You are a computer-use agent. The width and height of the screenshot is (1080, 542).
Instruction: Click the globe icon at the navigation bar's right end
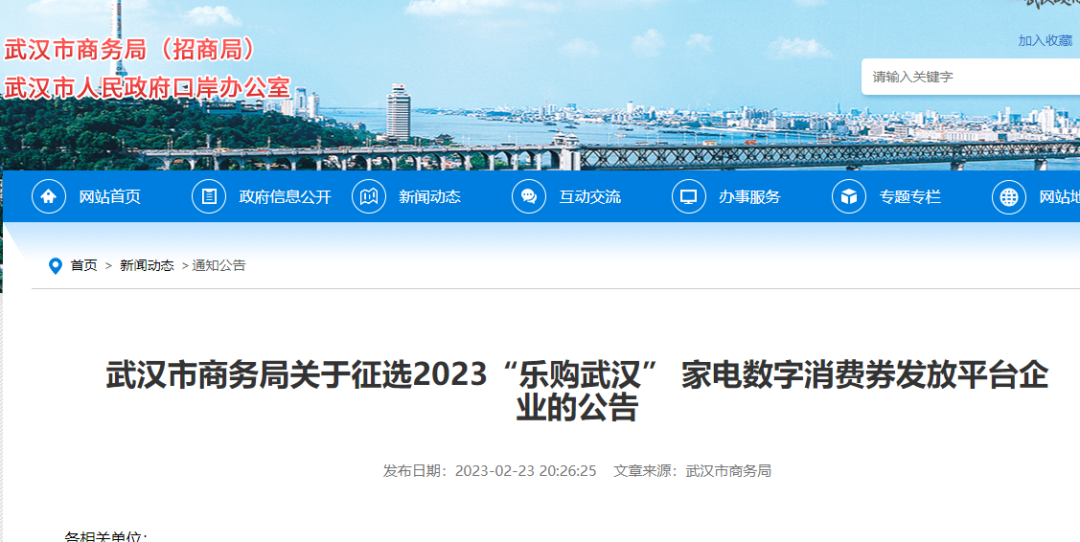coord(1009,197)
